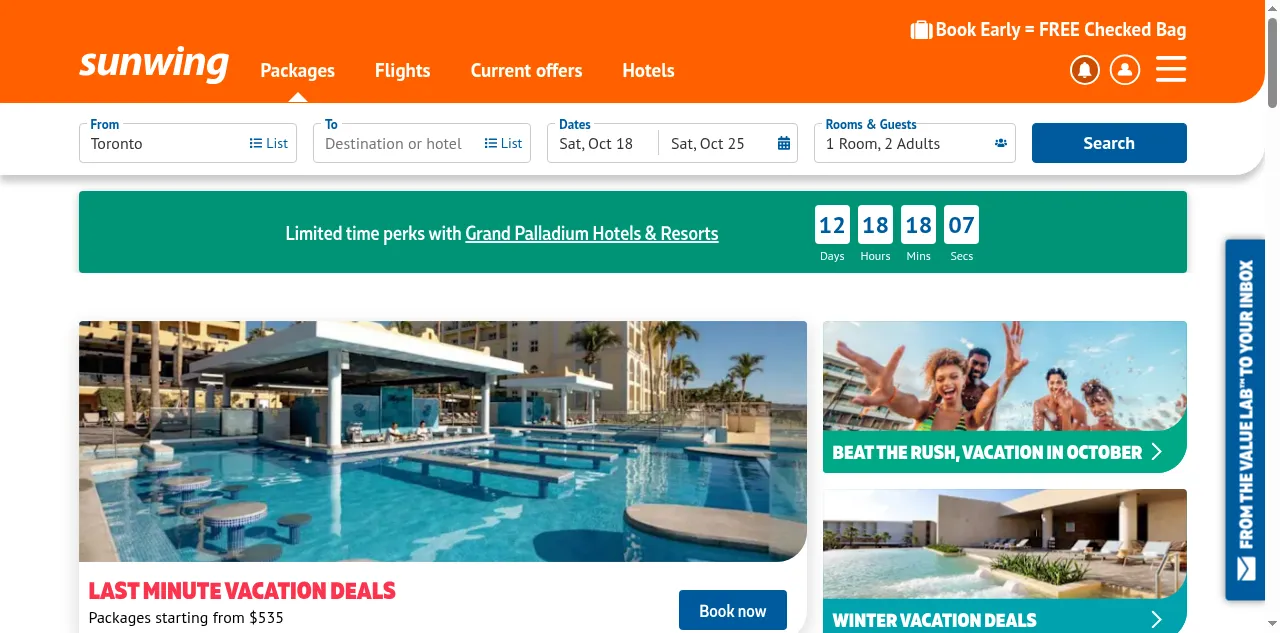Expand Rooms & Guests selector
The width and height of the screenshot is (1280, 633).
(915, 143)
